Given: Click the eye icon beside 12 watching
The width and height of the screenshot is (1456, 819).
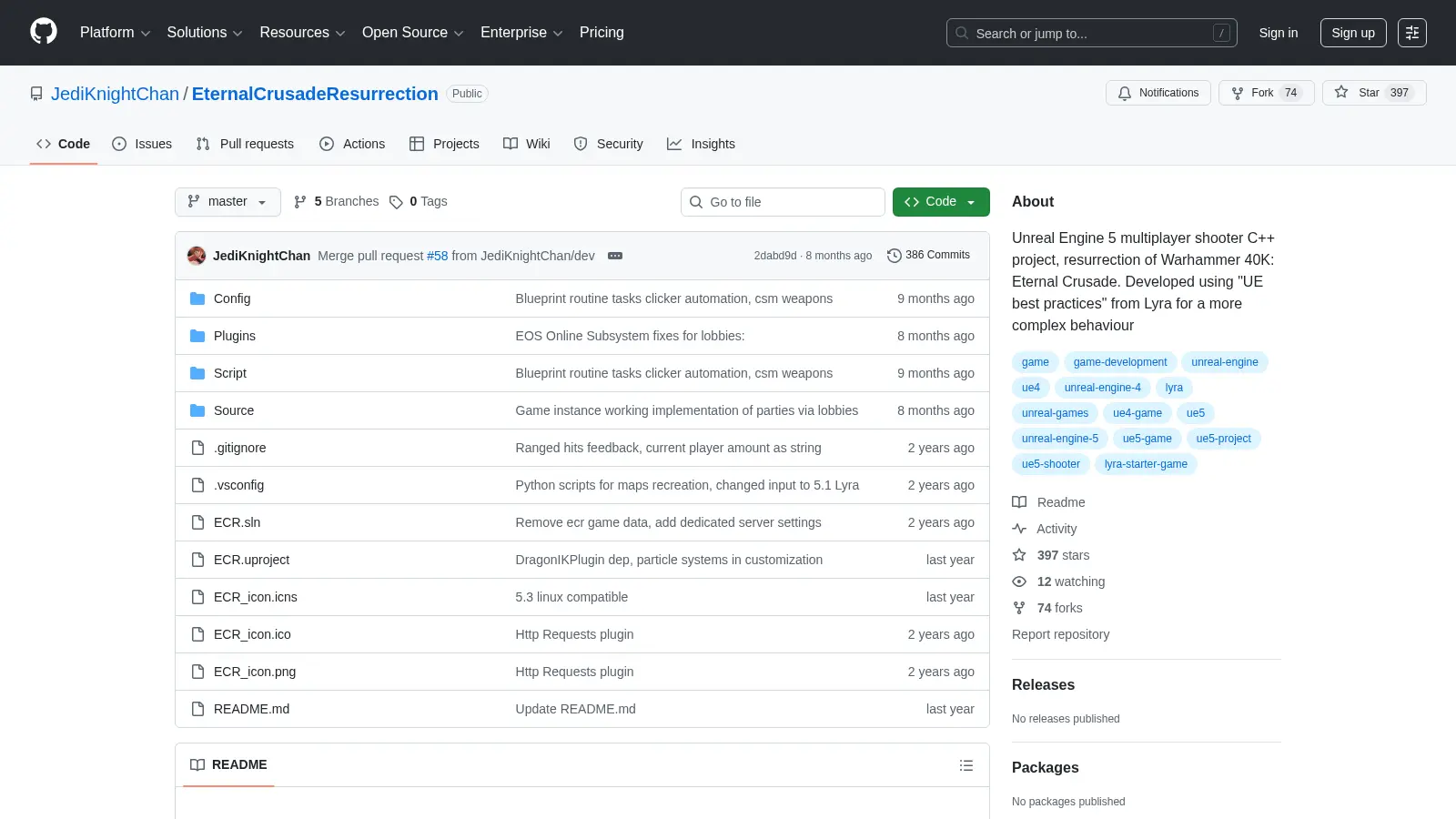Looking at the screenshot, I should (1019, 581).
